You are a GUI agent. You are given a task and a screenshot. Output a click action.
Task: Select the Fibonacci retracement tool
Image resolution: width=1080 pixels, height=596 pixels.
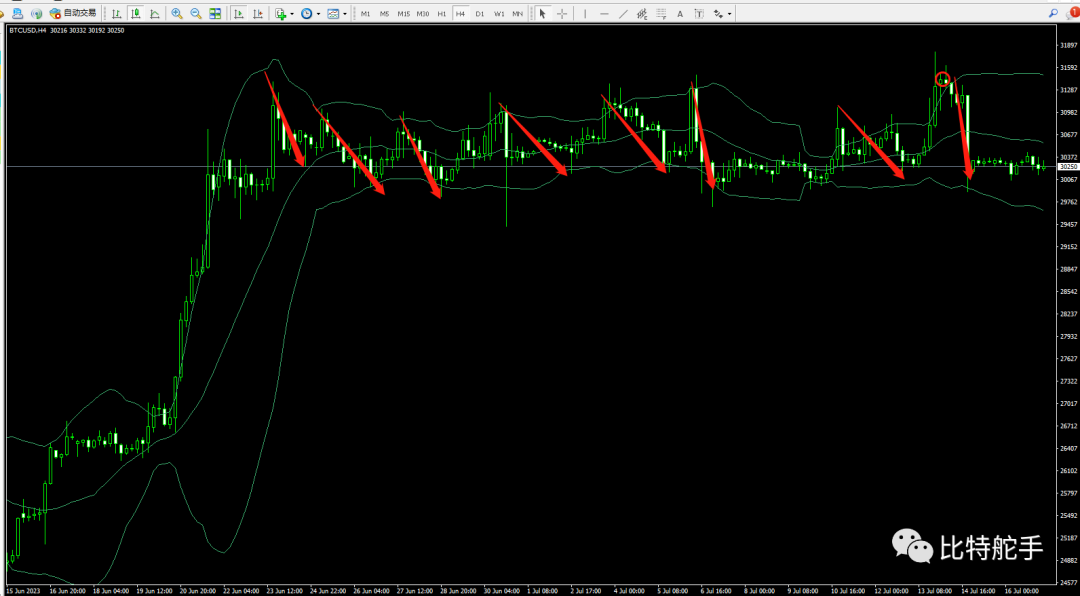tap(661, 13)
